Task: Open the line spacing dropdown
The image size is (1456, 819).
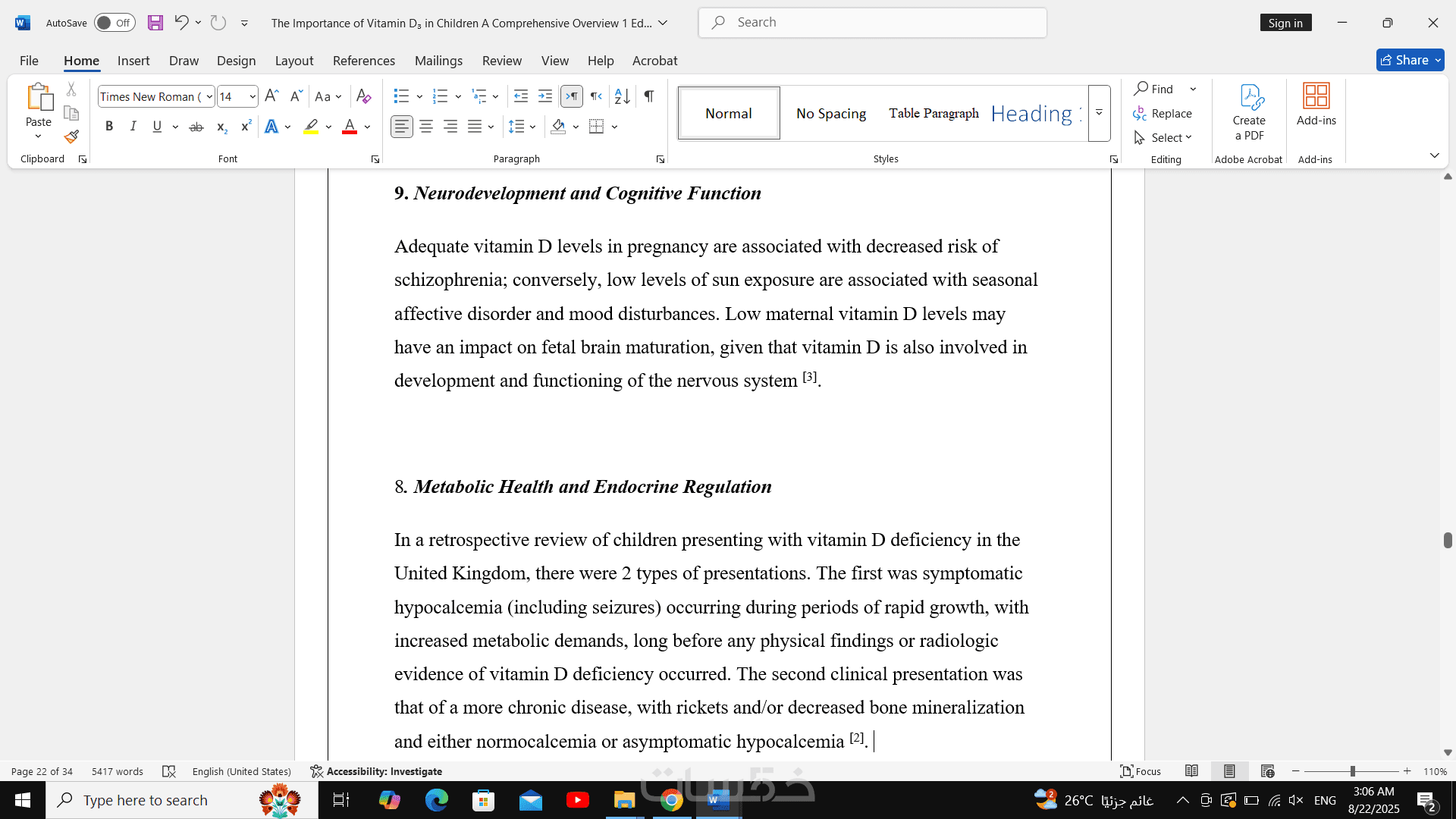Action: [x=532, y=127]
